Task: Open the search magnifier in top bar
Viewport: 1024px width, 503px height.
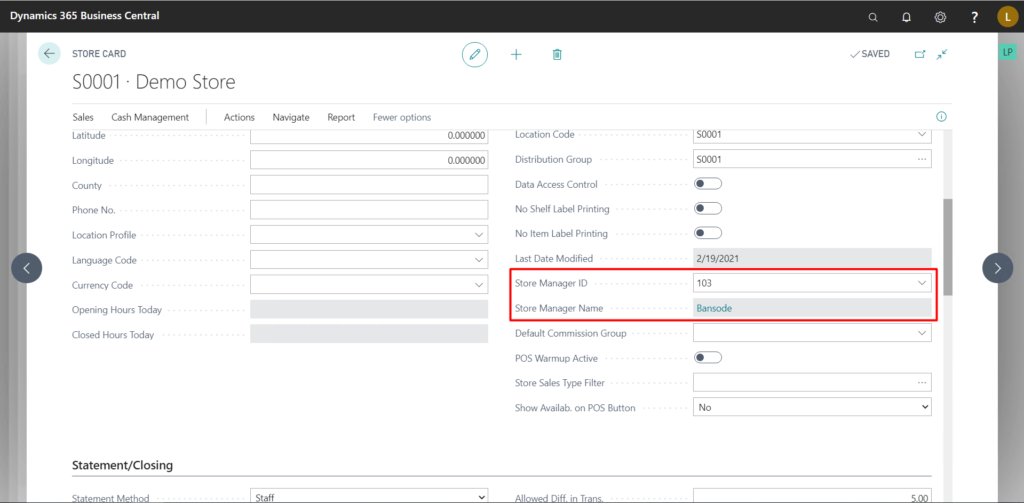Action: click(872, 17)
